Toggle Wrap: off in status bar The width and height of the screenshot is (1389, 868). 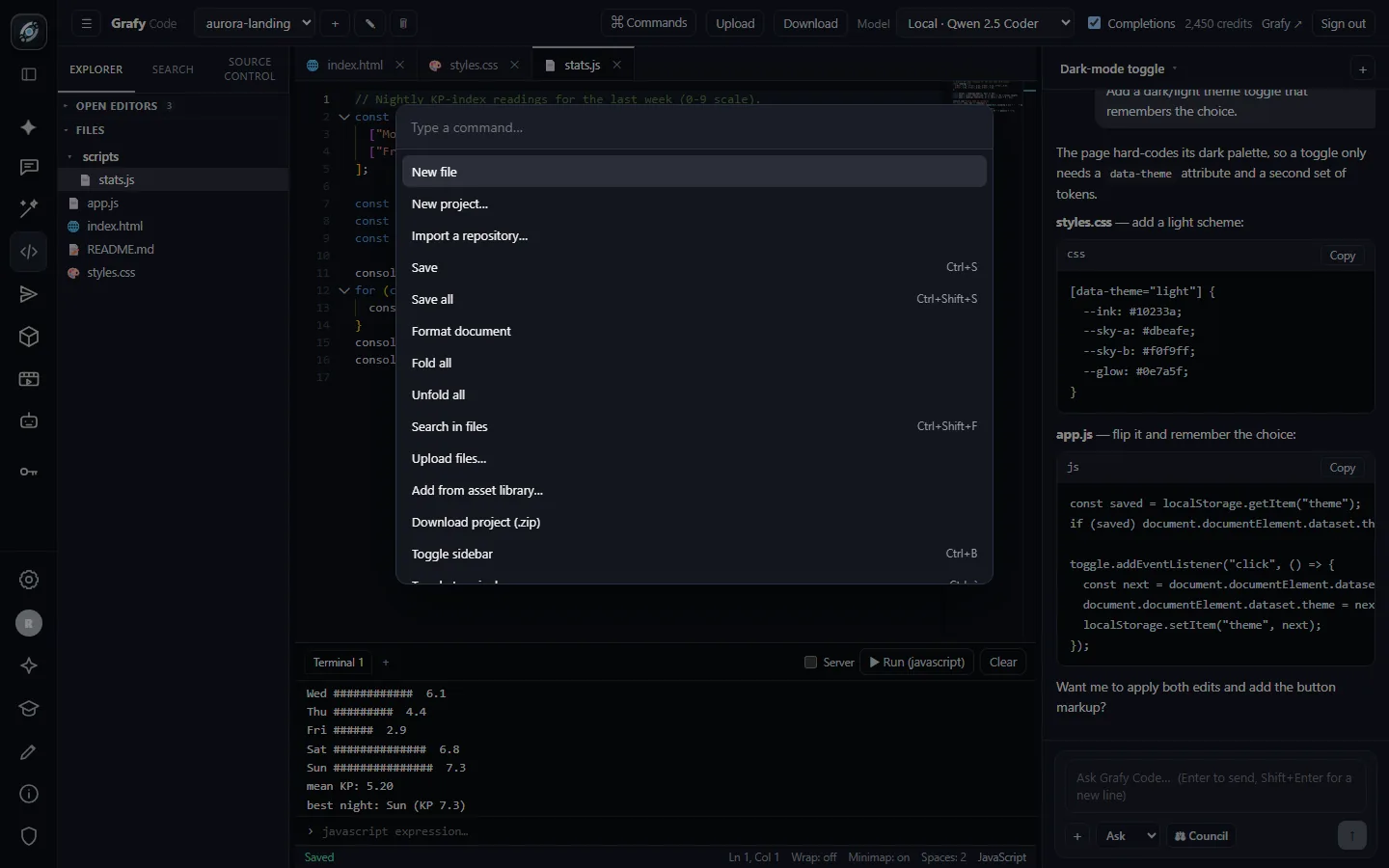(x=813, y=857)
